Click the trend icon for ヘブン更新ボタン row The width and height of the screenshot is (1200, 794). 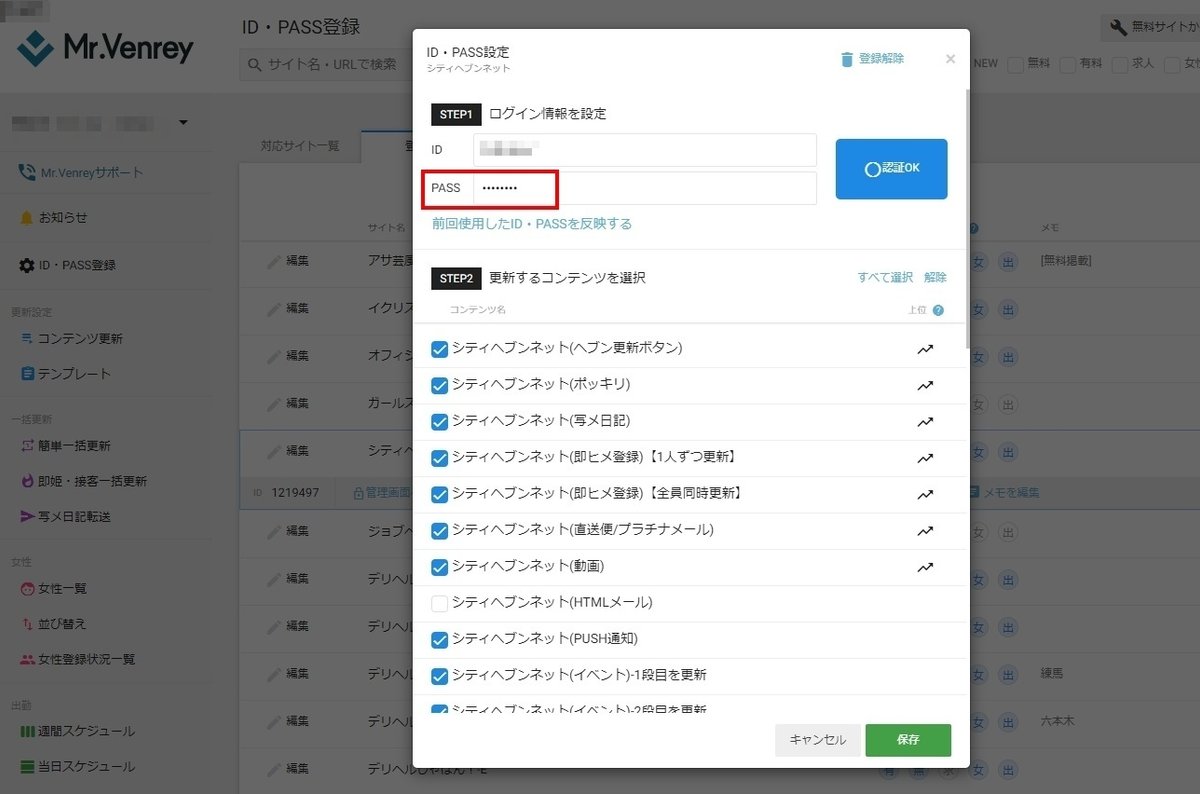(x=925, y=350)
